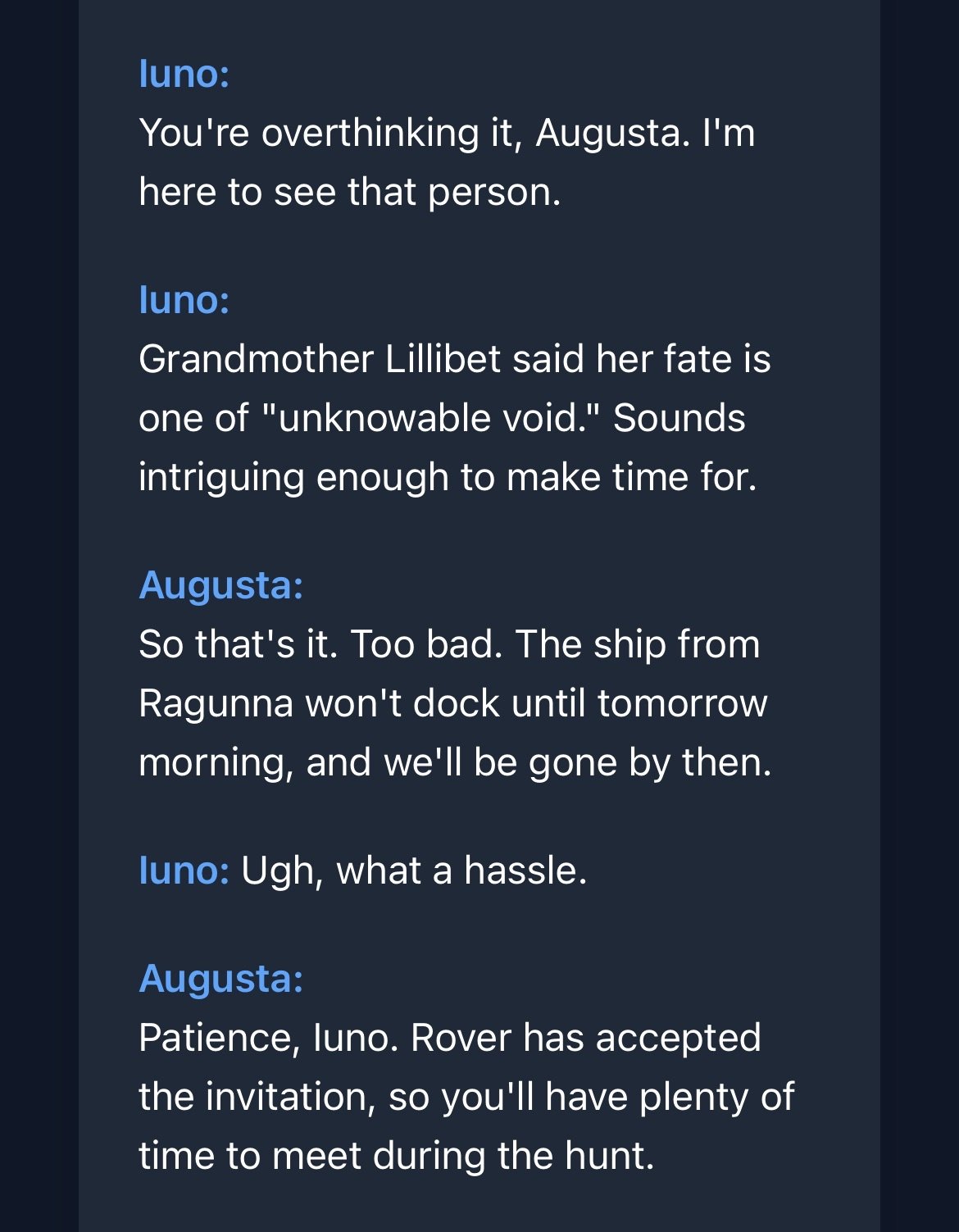The image size is (959, 1232).
Task: Click the line "intriguing enough to make time for."
Action: [448, 477]
